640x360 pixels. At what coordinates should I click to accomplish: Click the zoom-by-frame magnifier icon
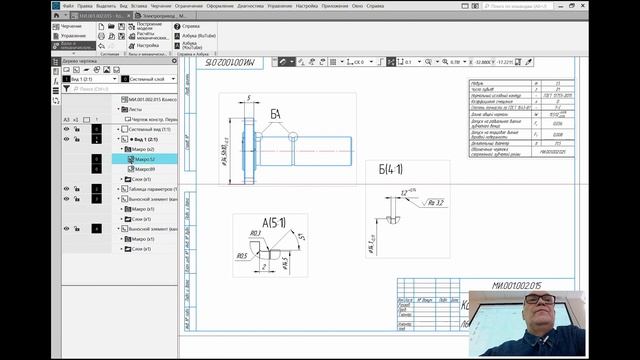click(x=428, y=62)
